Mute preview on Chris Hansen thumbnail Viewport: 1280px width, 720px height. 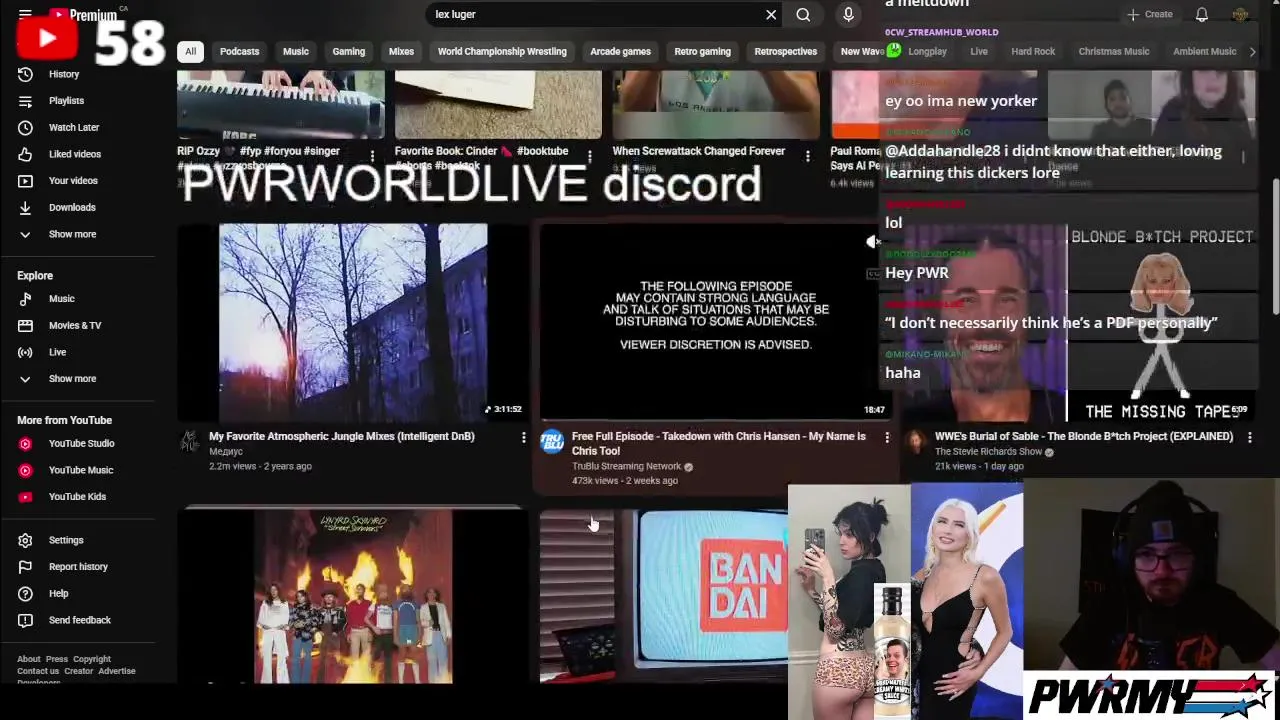(x=873, y=241)
